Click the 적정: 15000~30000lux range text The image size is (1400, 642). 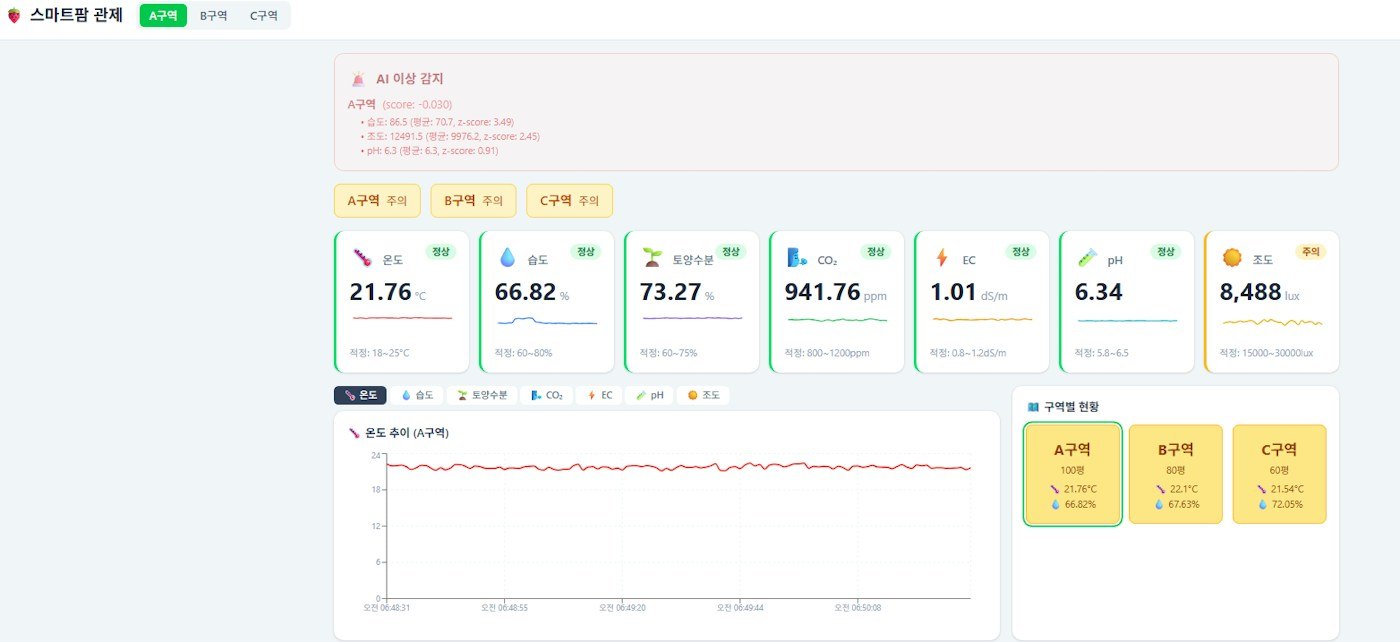click(1266, 353)
